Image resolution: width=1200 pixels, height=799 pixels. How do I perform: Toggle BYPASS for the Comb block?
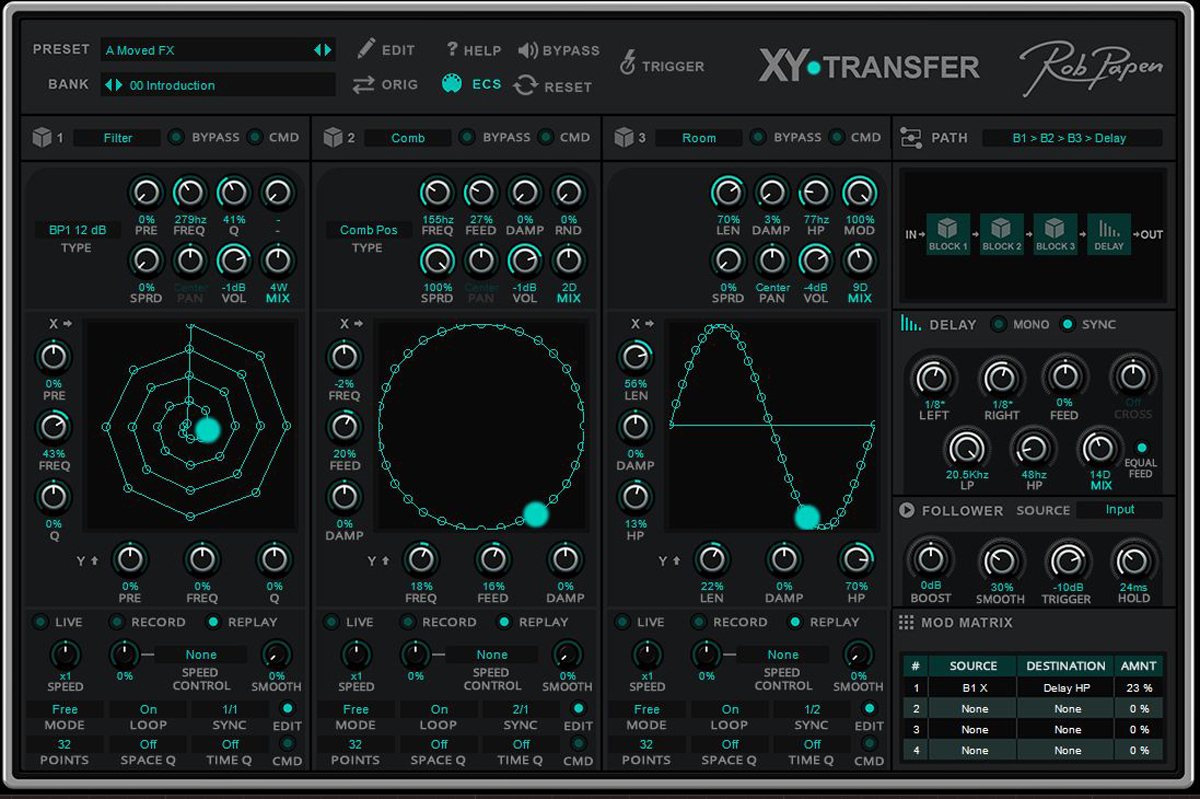pyautogui.click(x=467, y=137)
